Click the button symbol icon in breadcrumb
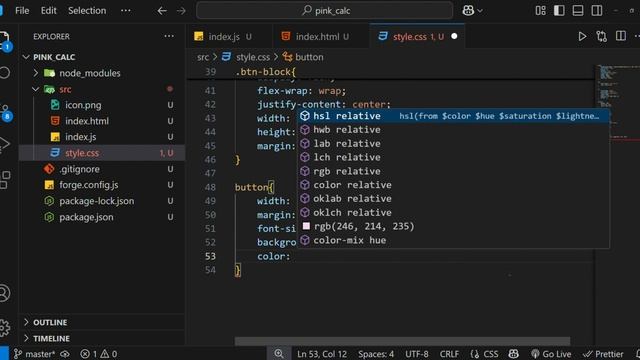The image size is (640, 360). click(287, 57)
